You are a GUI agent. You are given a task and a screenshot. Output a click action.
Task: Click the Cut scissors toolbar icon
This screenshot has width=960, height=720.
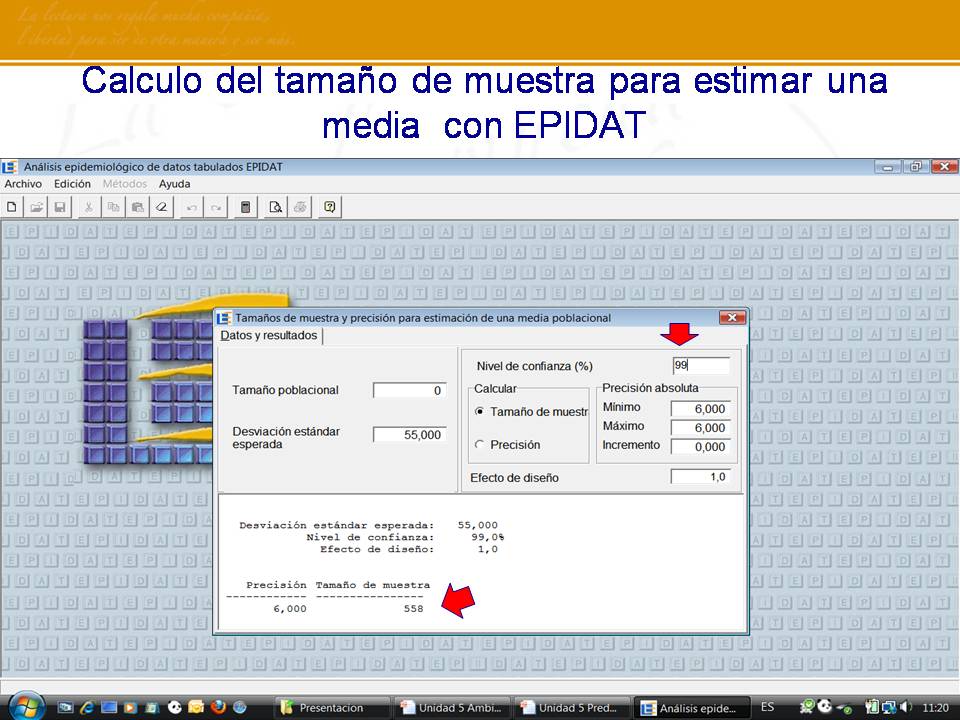89,207
